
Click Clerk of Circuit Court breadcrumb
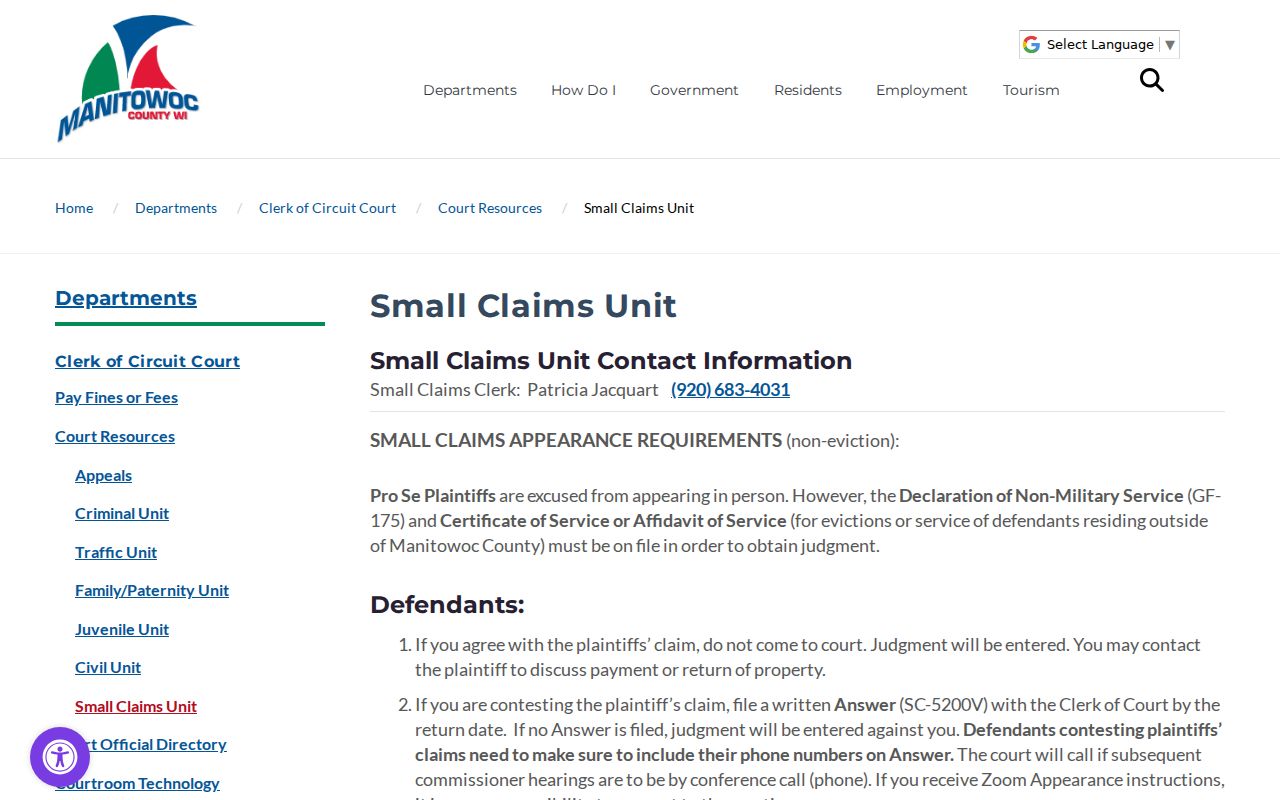[327, 208]
